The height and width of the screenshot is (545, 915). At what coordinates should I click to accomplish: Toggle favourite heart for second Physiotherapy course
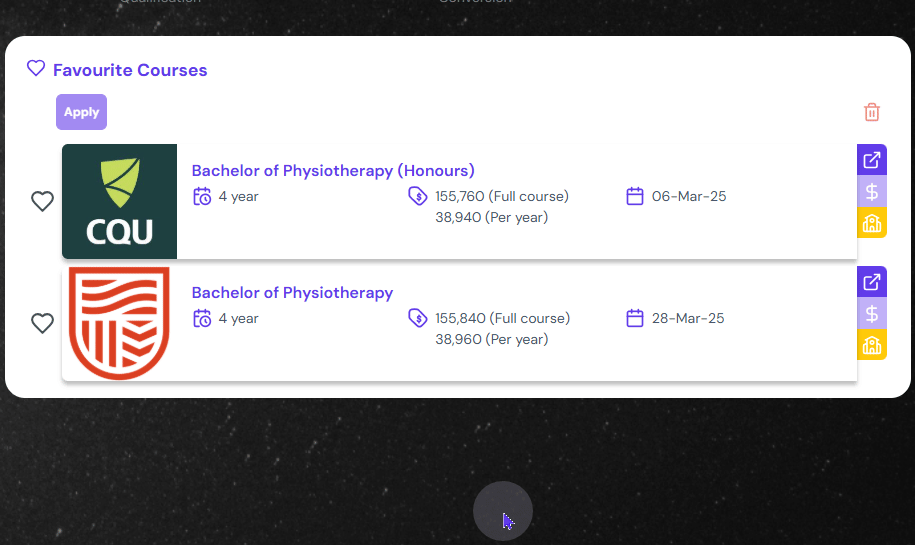click(42, 324)
